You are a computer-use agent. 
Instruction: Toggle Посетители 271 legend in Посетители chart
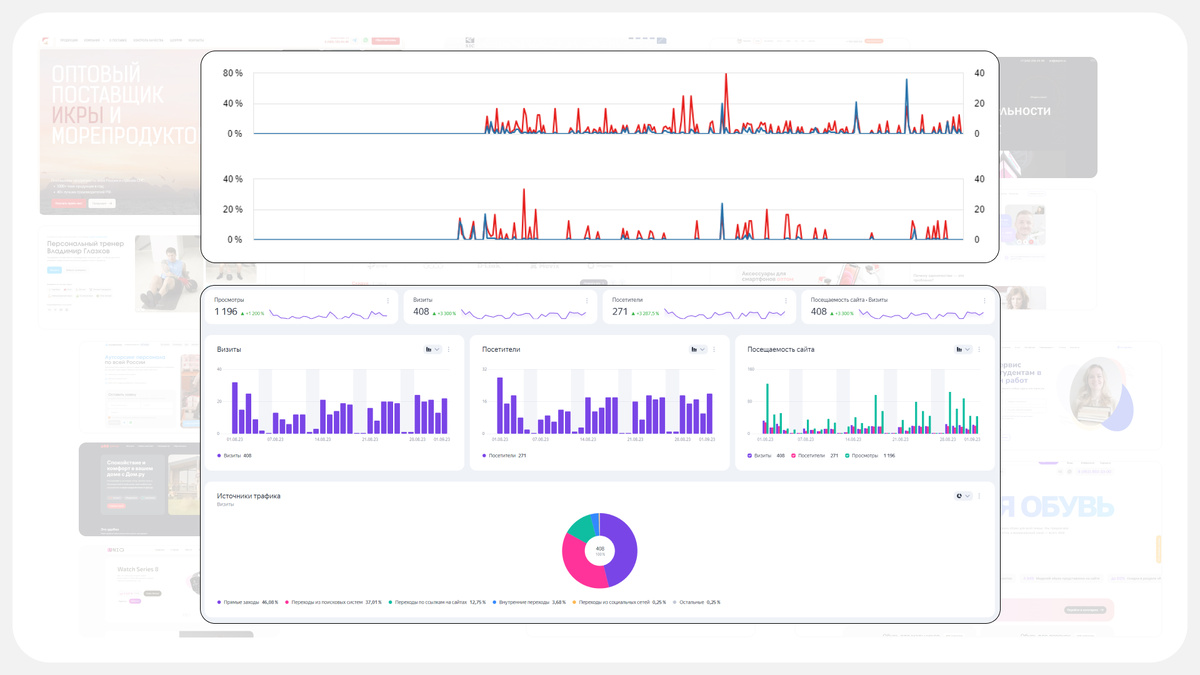click(x=505, y=455)
